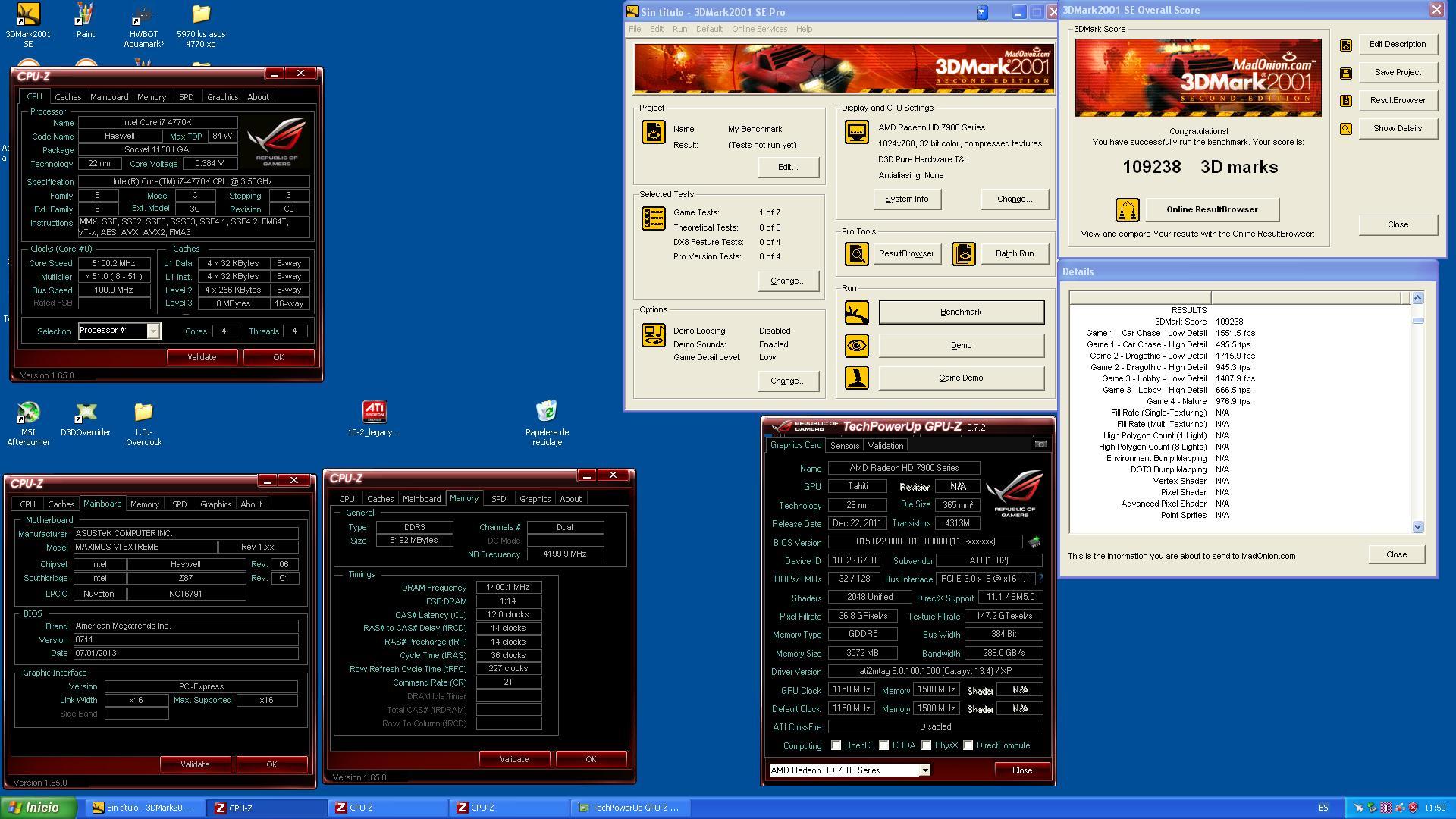Open the 5970 lcs asus 4770 xp folder
Screen dimensions: 1456x819
pos(201,24)
